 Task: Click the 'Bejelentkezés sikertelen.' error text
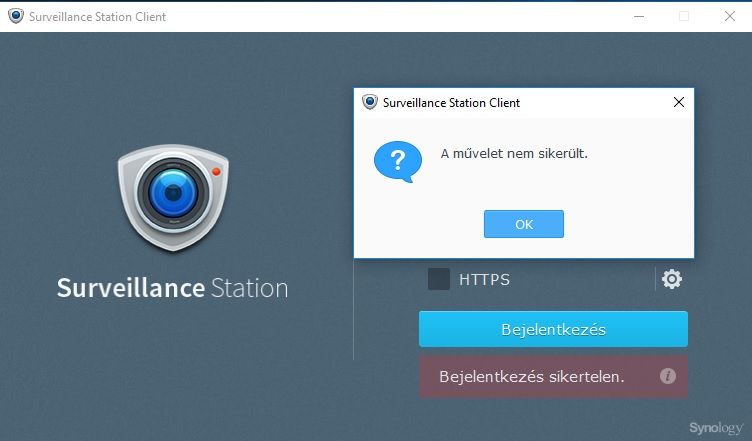(x=532, y=377)
